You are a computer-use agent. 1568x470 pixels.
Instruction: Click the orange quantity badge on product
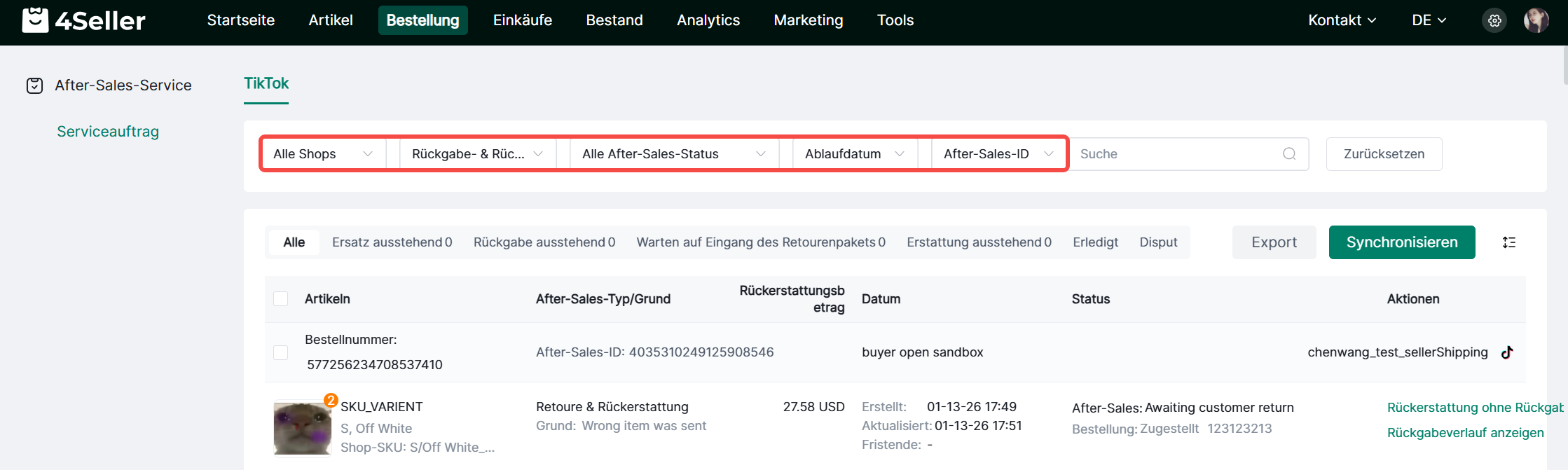pos(331,400)
